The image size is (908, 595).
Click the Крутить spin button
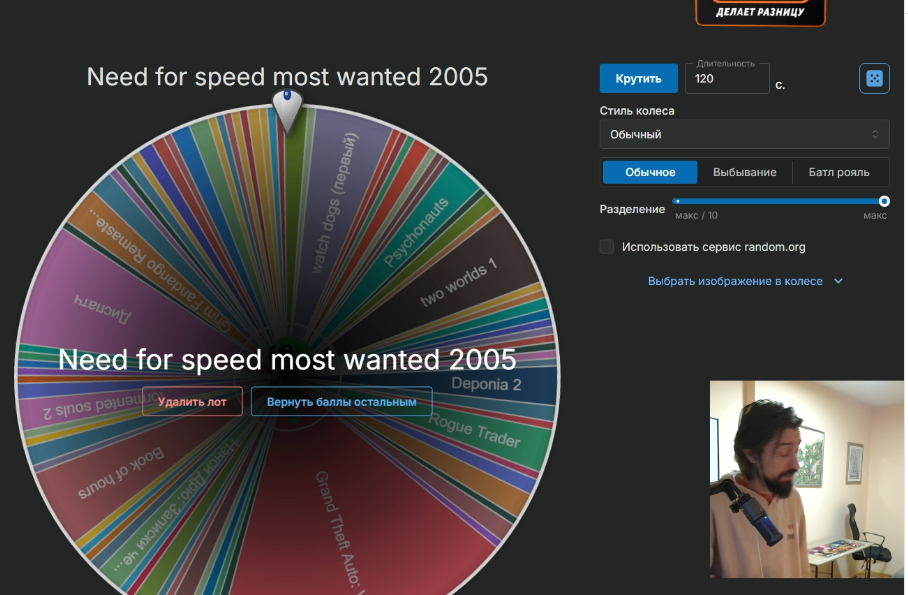pyautogui.click(x=638, y=78)
